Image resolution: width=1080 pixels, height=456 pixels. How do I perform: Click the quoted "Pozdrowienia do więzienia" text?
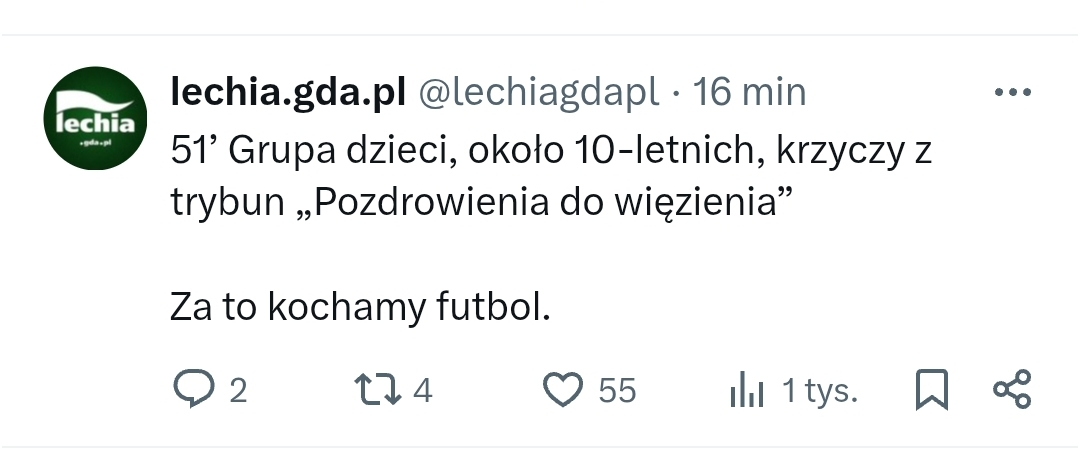click(546, 203)
